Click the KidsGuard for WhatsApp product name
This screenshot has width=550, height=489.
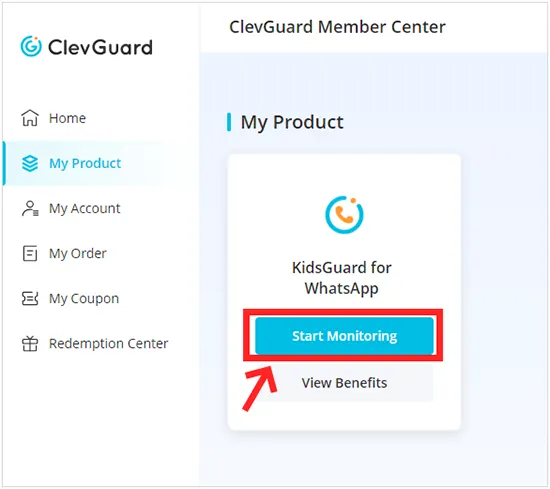tap(342, 278)
